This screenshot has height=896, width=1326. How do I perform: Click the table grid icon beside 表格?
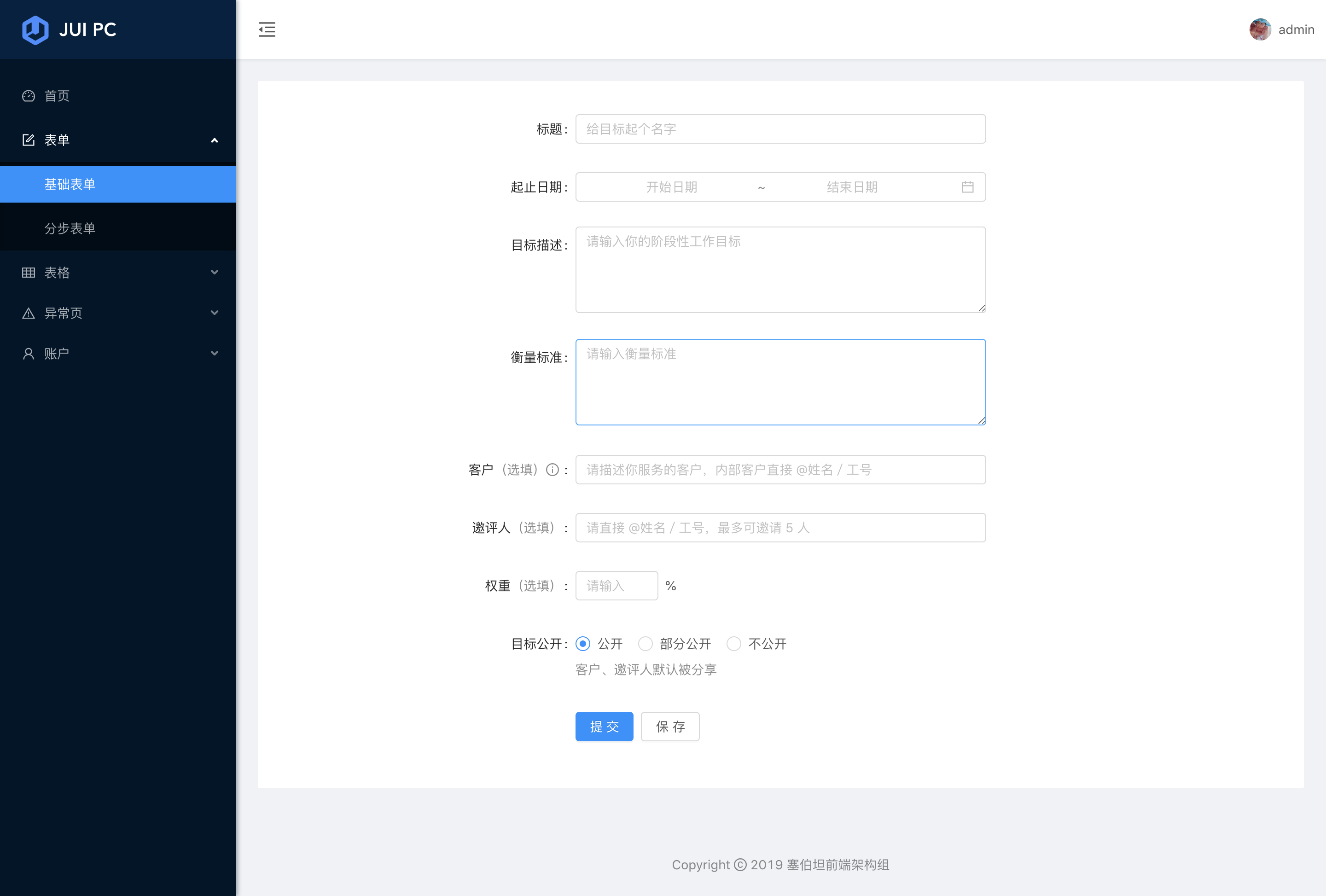coord(29,273)
